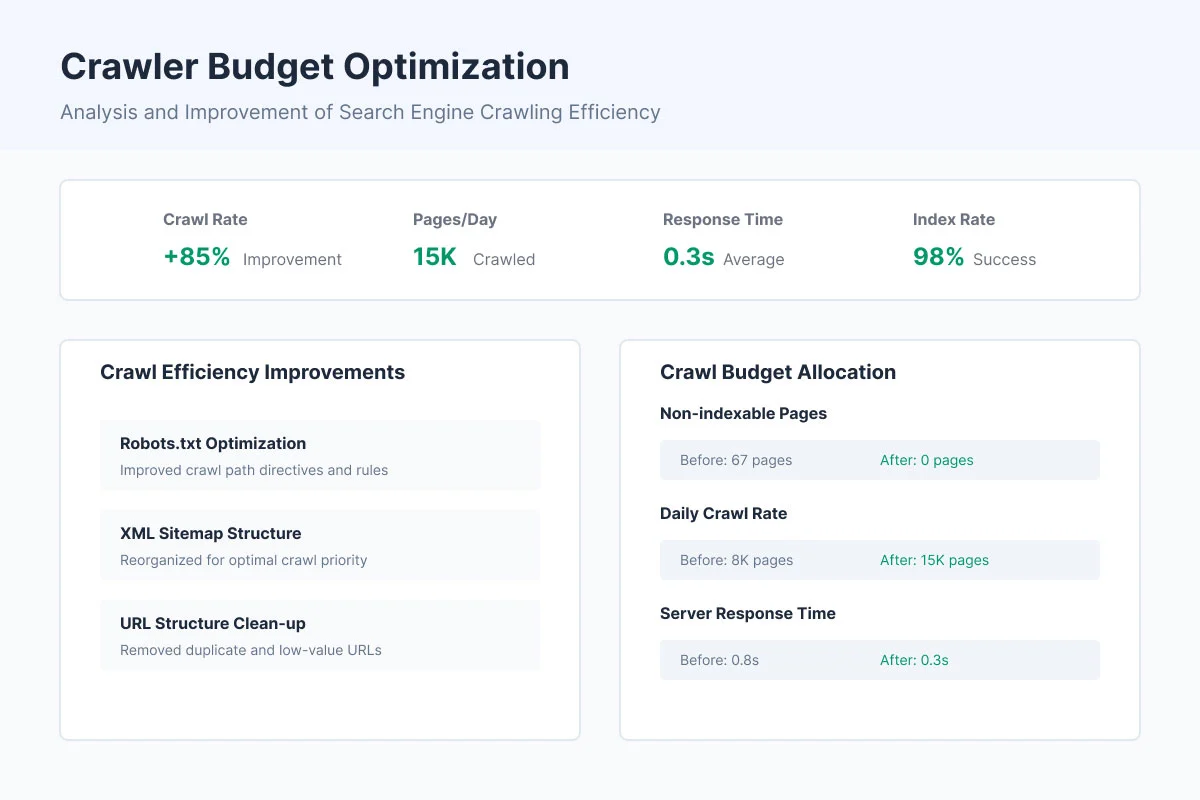
Task: Click the Before: 8K pages value
Action: tap(735, 560)
